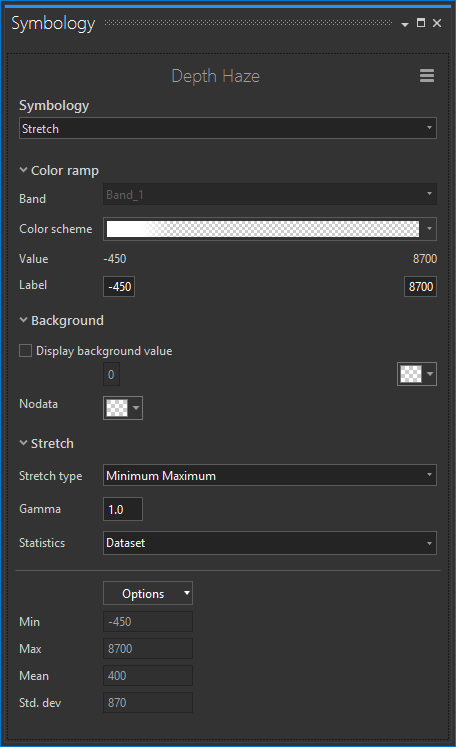The image size is (456, 747).
Task: Click the Gamma input field
Action: point(123,509)
